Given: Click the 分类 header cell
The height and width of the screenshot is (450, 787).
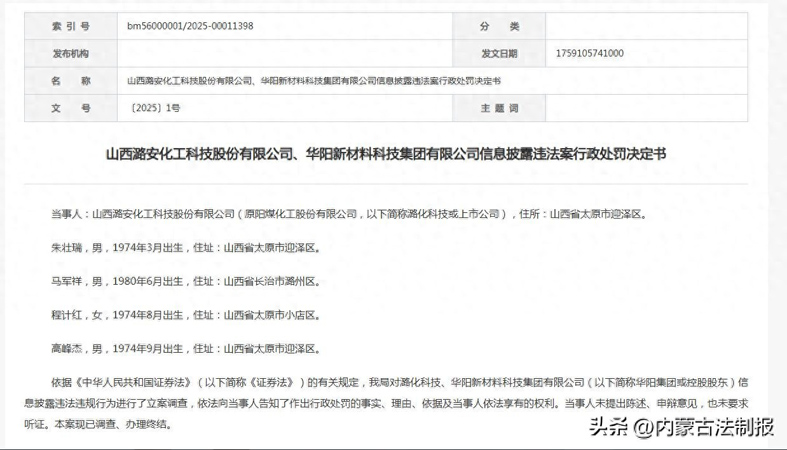Looking at the screenshot, I should (x=499, y=26).
